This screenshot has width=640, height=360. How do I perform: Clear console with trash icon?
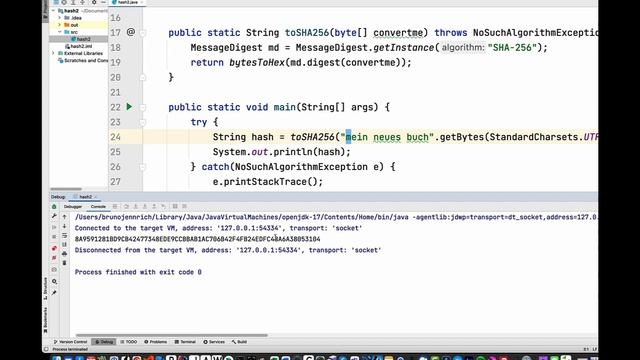[64, 263]
